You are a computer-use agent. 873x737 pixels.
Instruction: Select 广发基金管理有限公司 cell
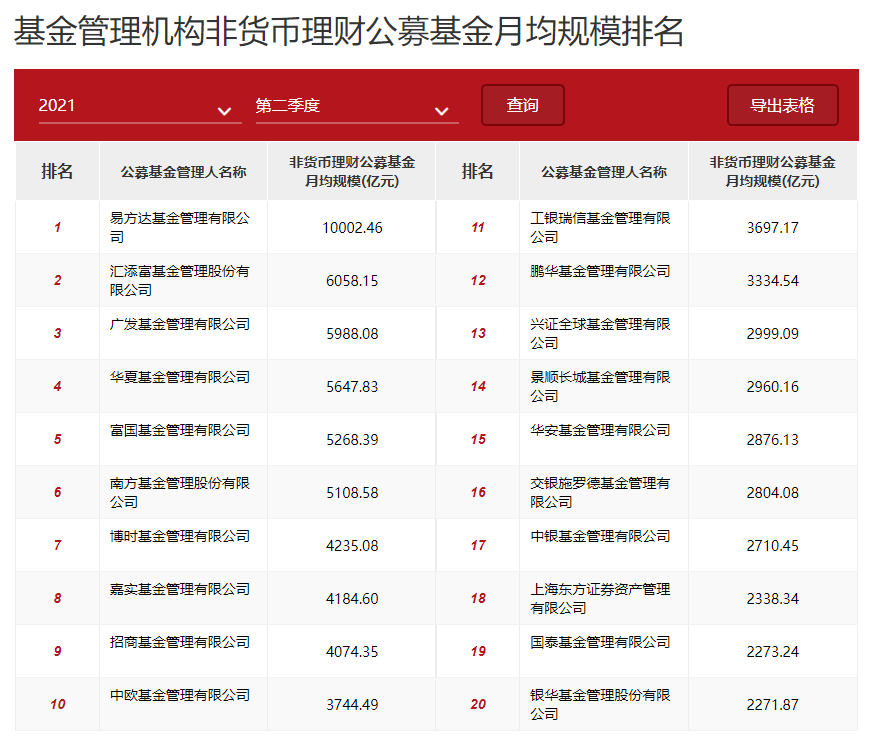183,333
